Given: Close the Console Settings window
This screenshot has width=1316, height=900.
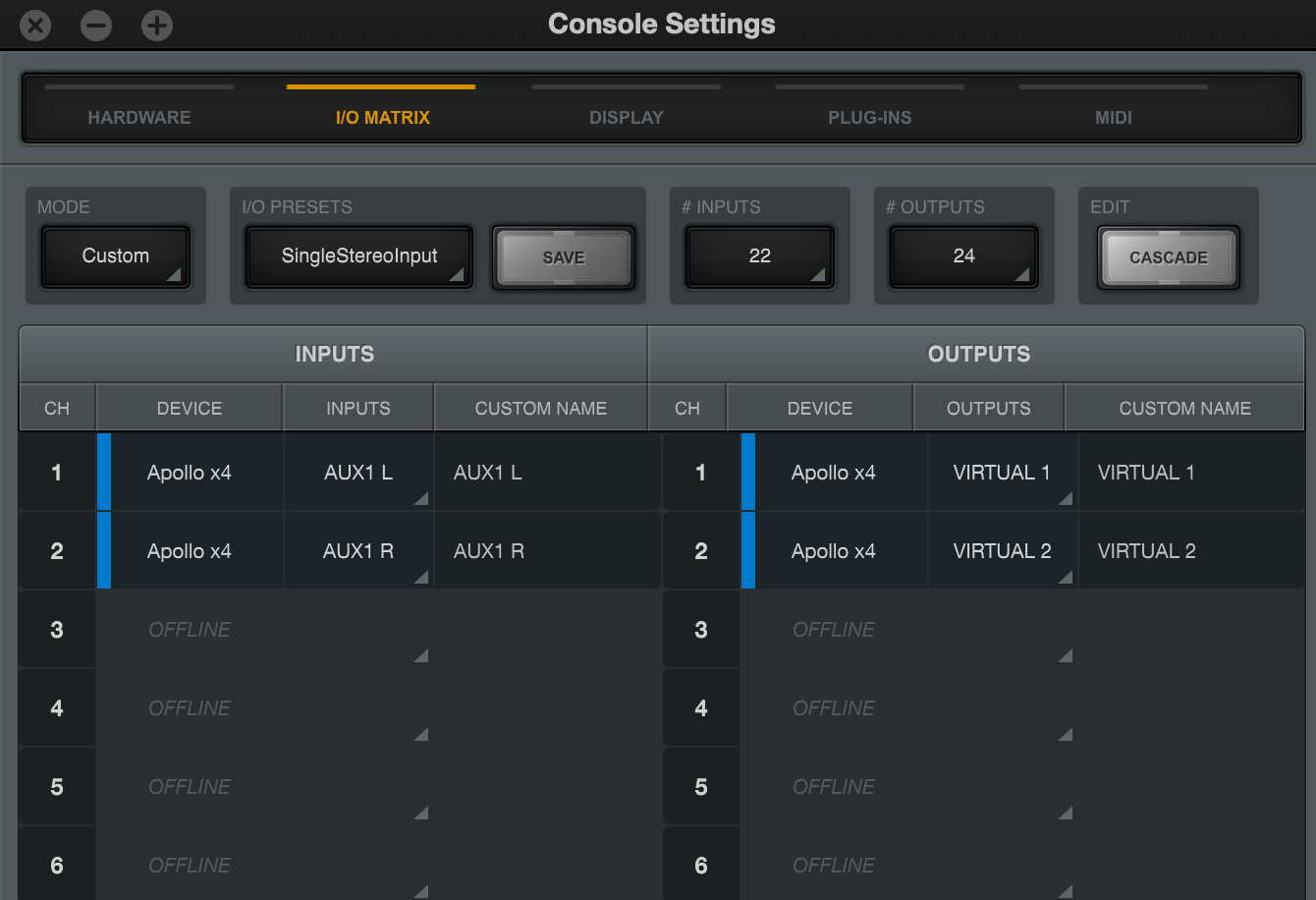Looking at the screenshot, I should (x=35, y=25).
